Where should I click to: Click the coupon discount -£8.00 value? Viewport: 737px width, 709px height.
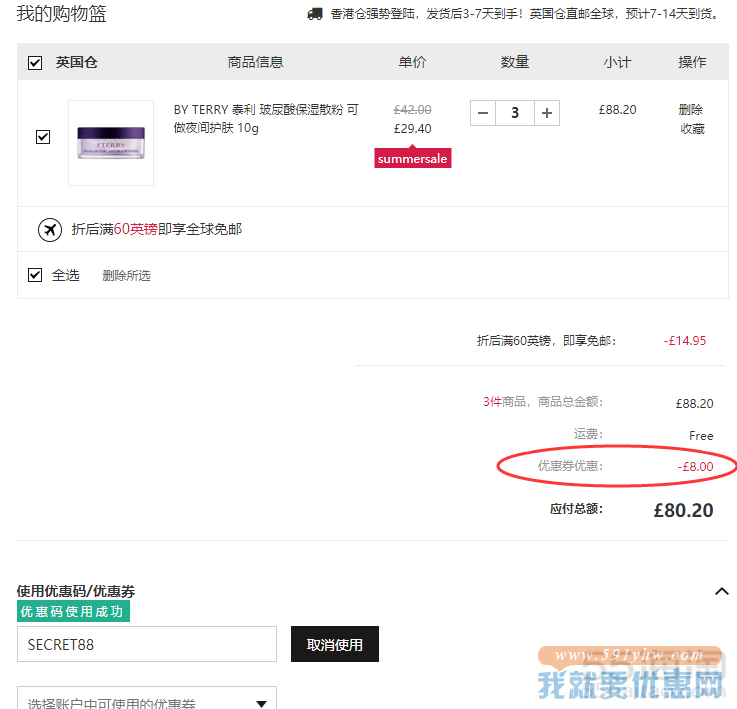click(695, 466)
